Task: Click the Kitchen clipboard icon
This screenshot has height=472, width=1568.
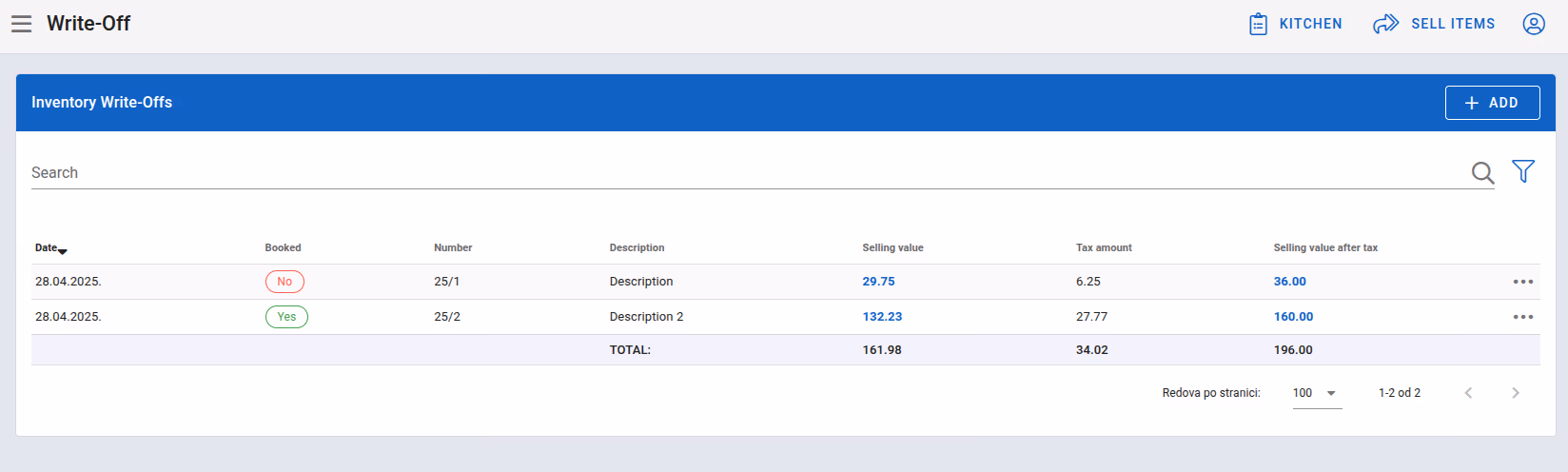Action: pos(1258,24)
